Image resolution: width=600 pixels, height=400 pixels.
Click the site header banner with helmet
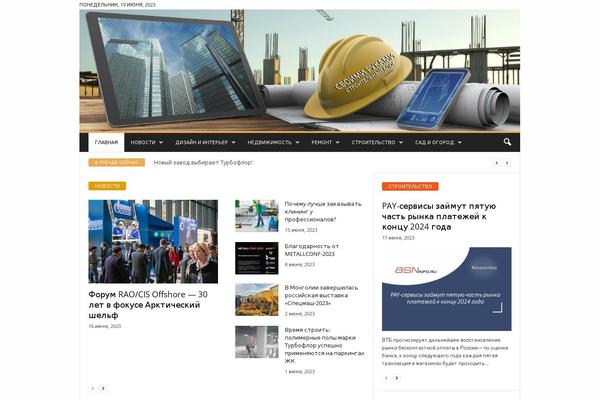[300, 71]
